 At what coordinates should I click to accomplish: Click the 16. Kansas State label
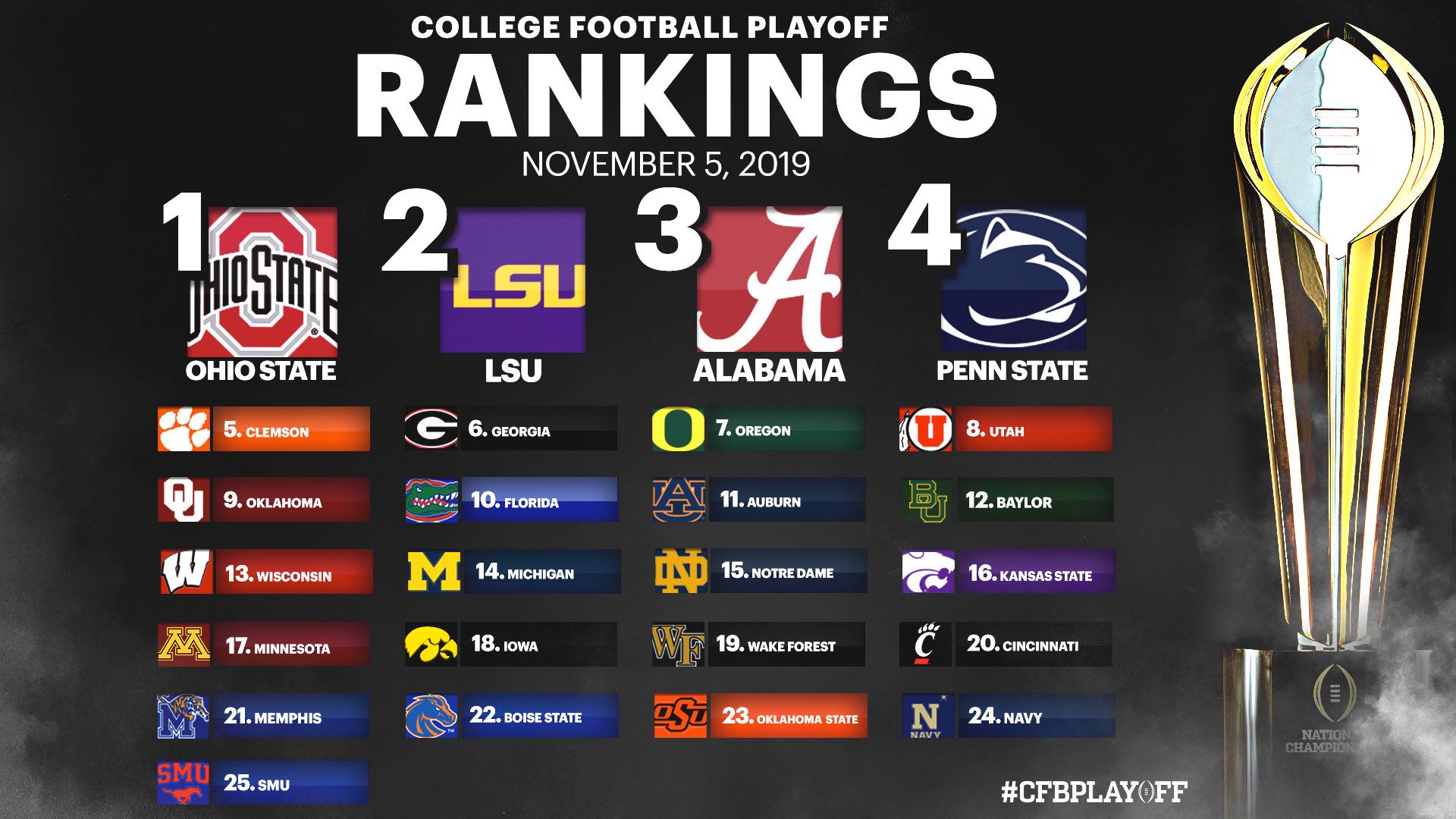1030,574
